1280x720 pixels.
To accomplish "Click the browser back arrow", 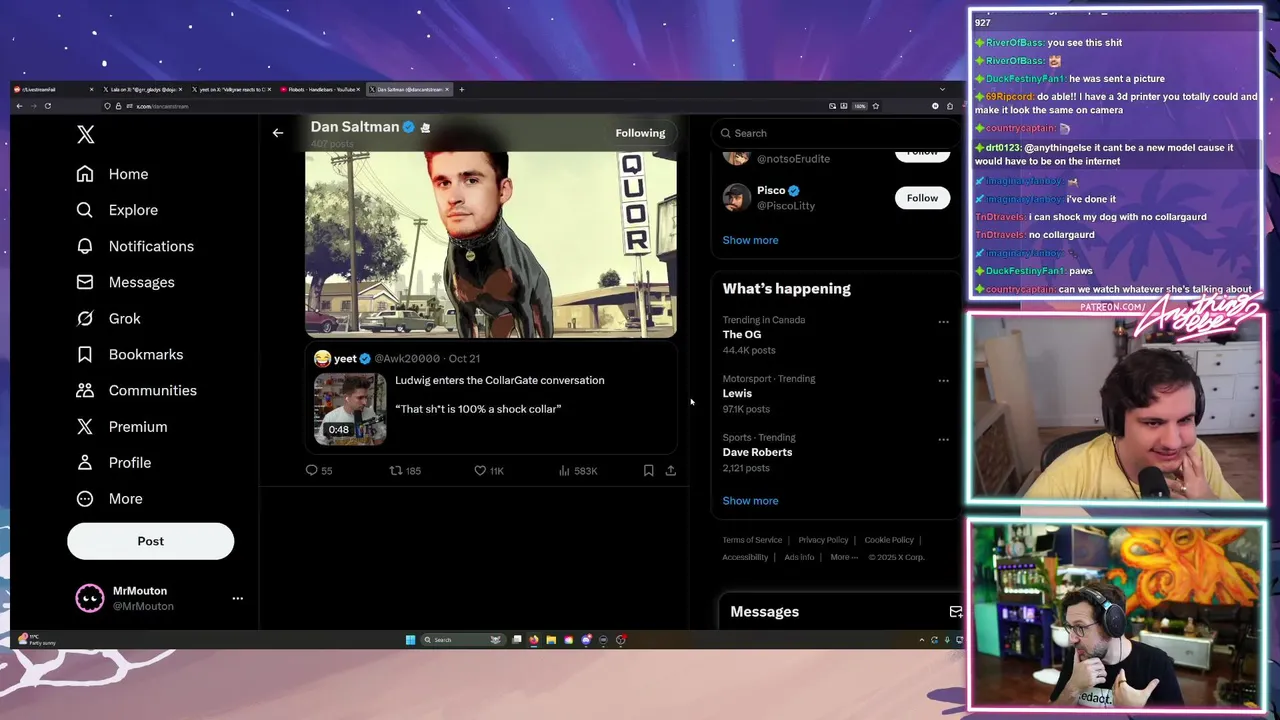I will coord(19,106).
